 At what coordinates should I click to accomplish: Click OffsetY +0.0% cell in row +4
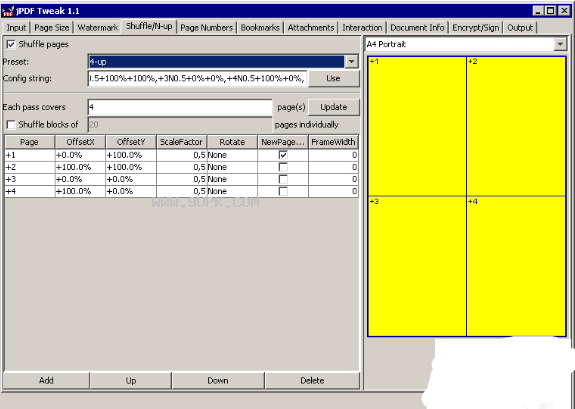[131, 191]
